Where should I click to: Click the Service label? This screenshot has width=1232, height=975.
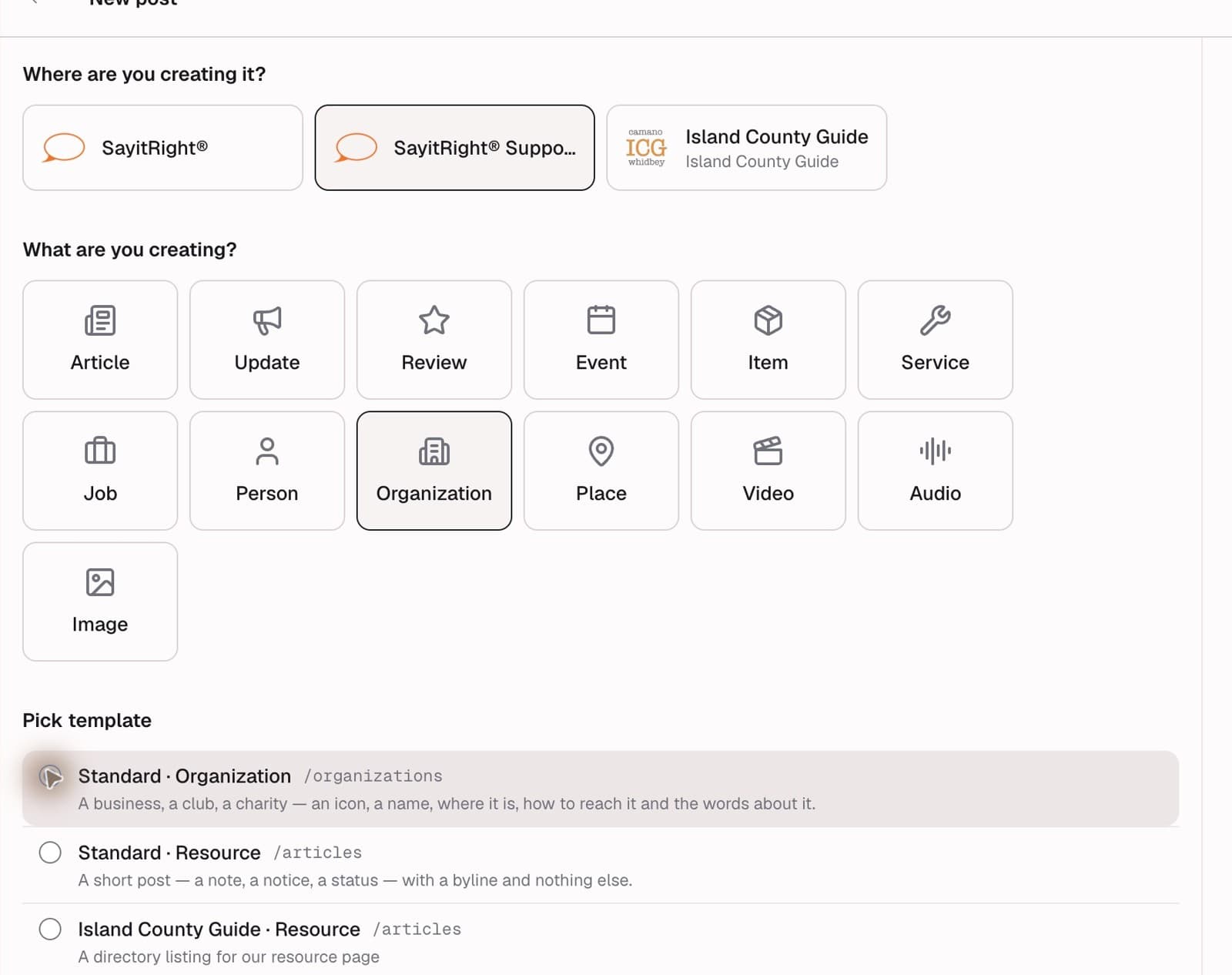[936, 362]
